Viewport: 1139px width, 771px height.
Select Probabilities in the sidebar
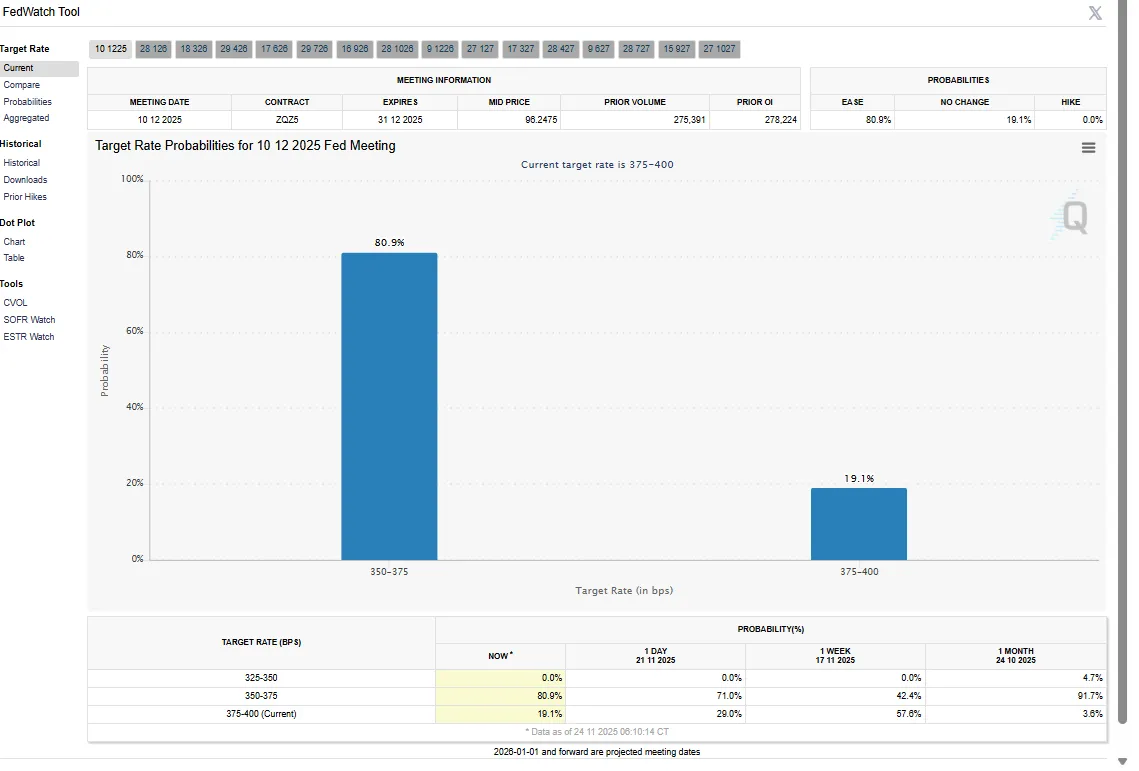point(27,102)
